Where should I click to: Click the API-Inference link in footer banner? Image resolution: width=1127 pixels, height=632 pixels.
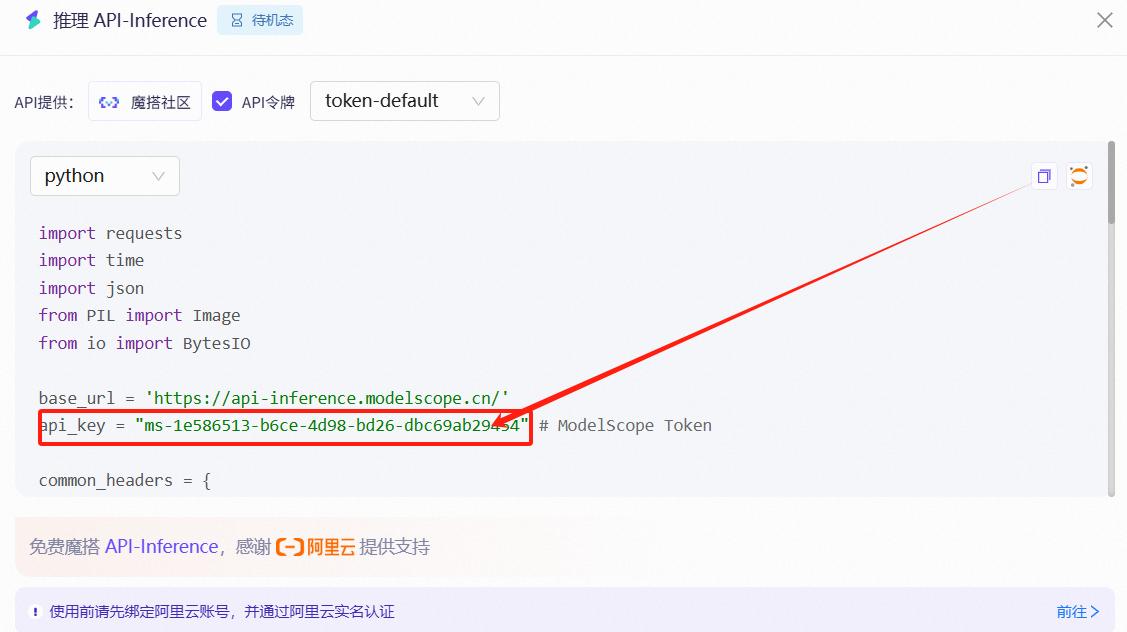pos(161,547)
